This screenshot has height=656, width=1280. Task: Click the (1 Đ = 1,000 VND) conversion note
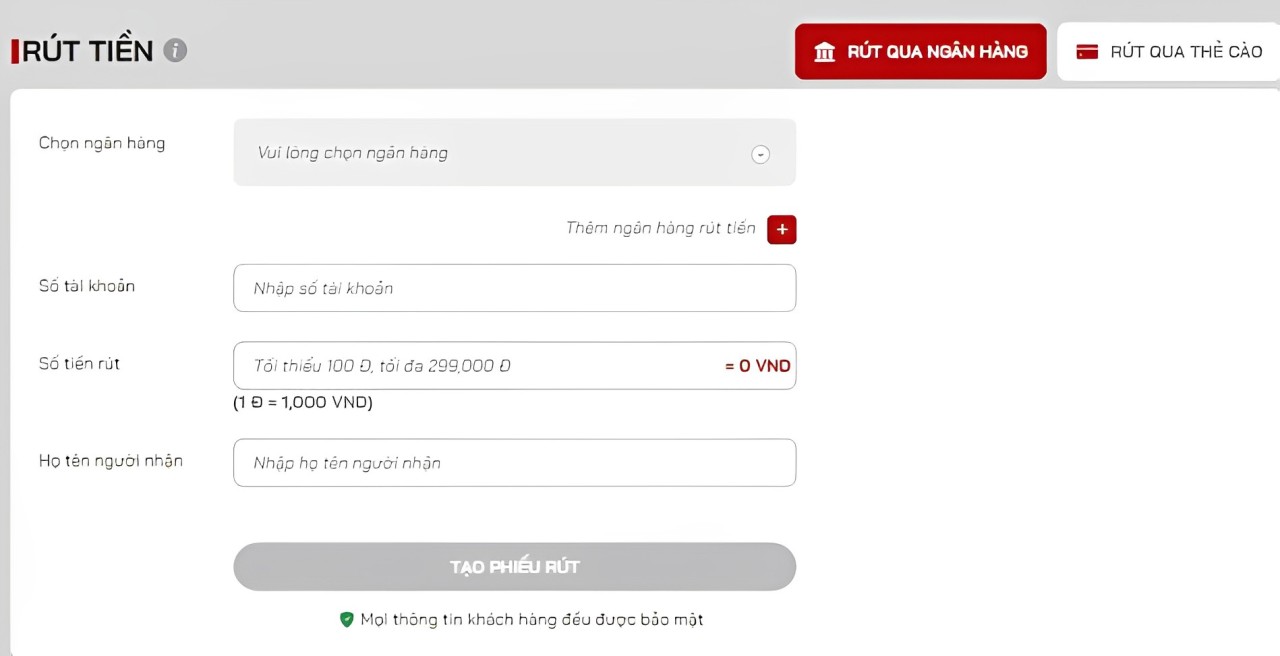click(302, 402)
